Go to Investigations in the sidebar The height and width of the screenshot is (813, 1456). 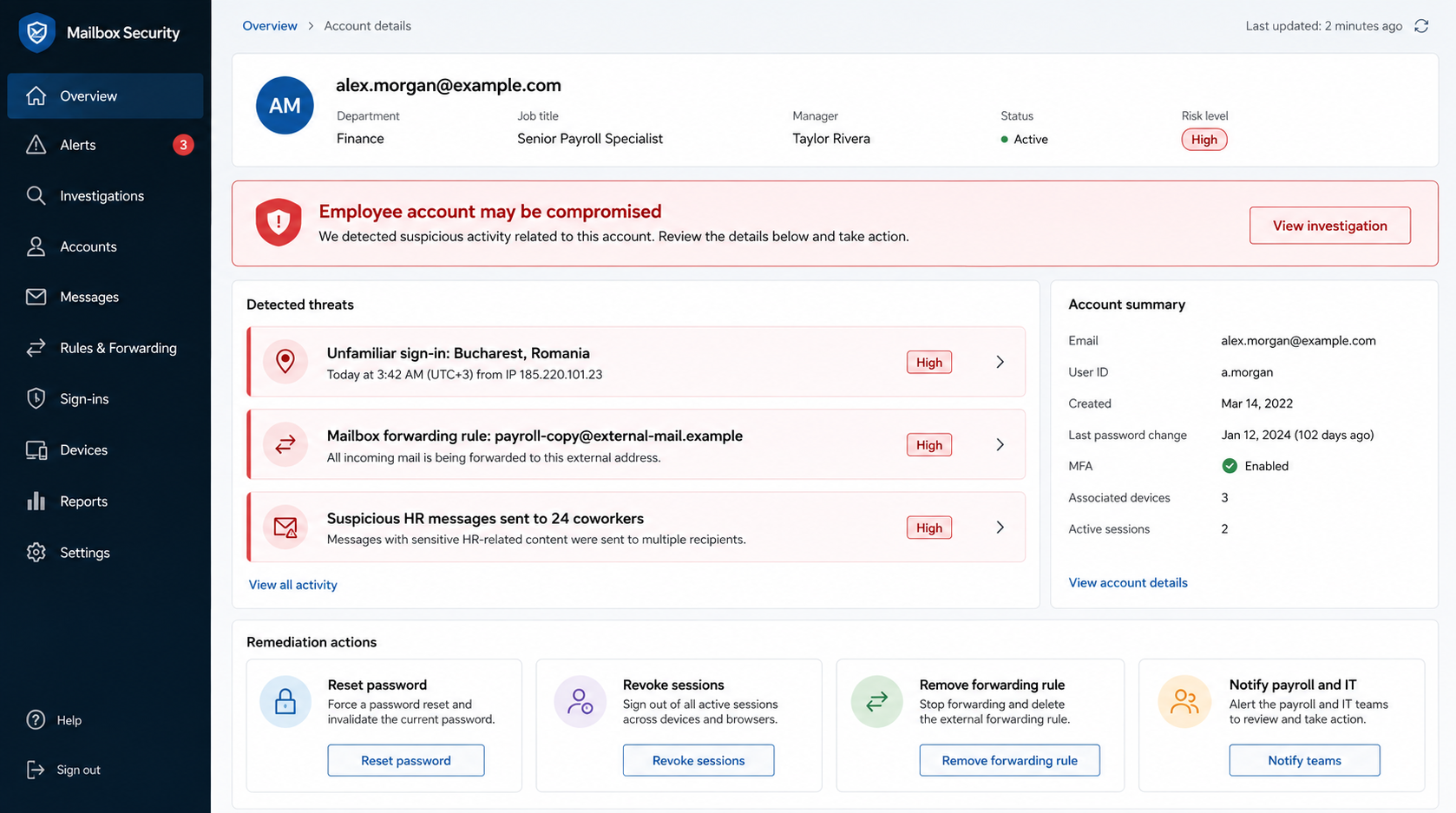[105, 195]
